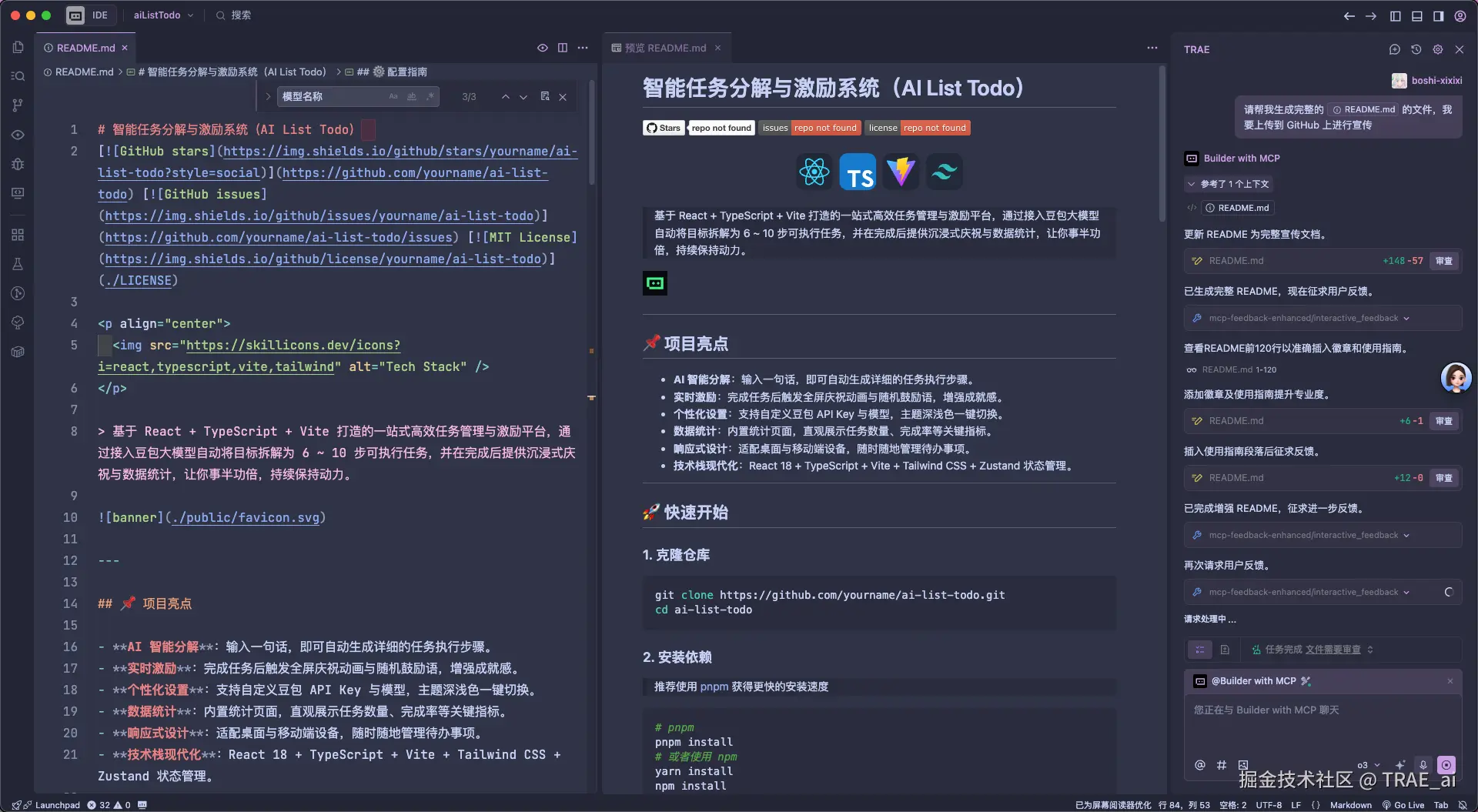Switch to the 预览 README.md tab
The height and width of the screenshot is (812, 1478).
click(x=666, y=48)
